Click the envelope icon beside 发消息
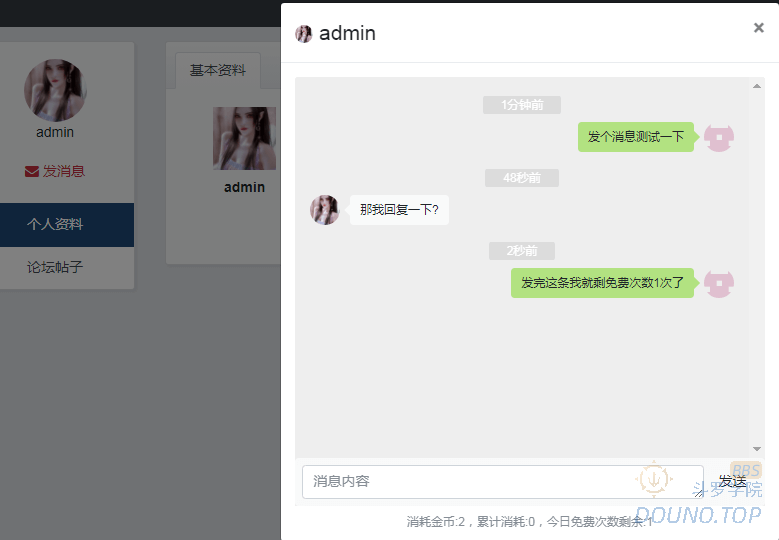779x540 pixels. pos(32,171)
